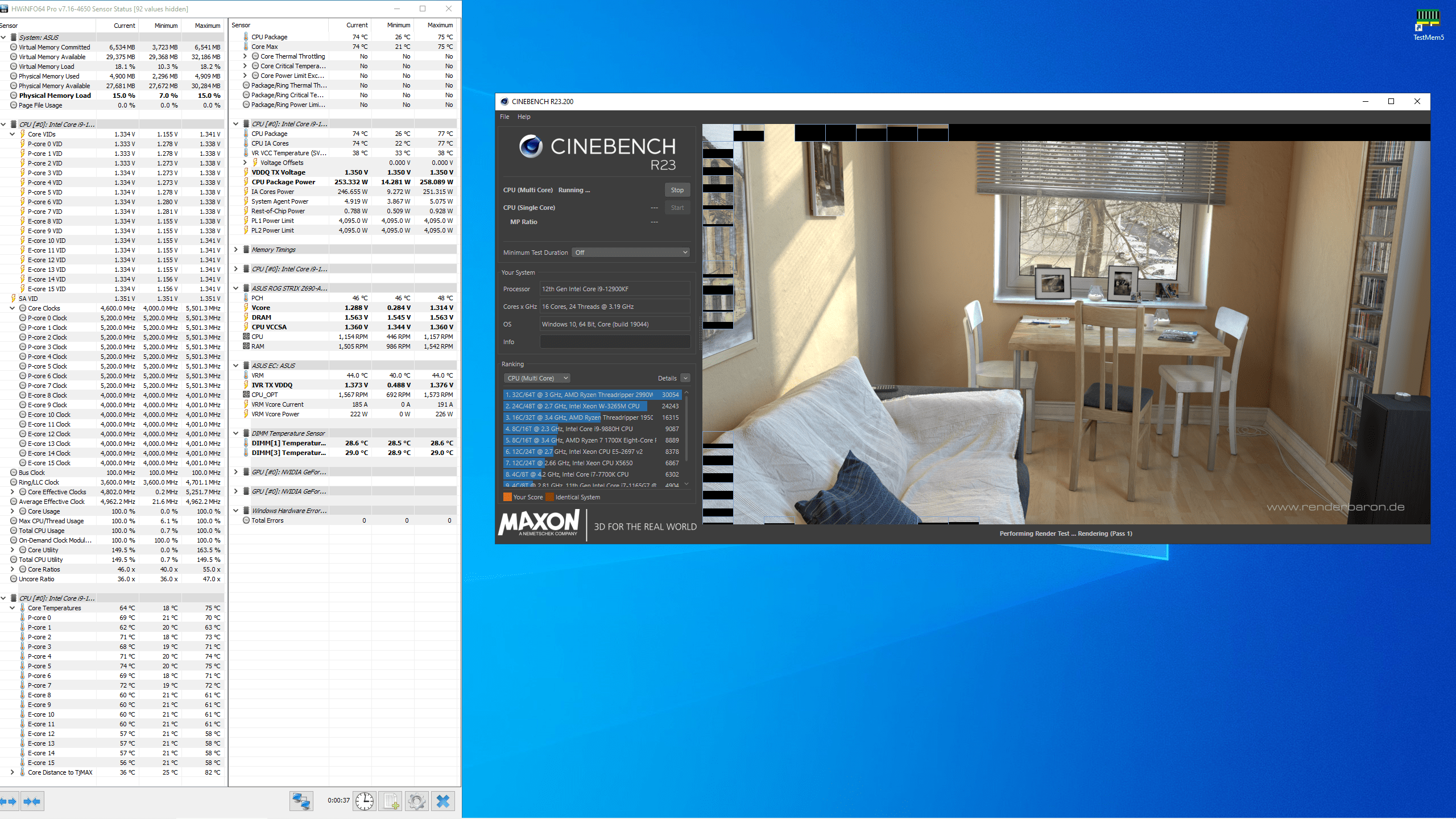Click the ASUS EC sensor expand arrow
This screenshot has height=819, width=1456.
pos(237,365)
